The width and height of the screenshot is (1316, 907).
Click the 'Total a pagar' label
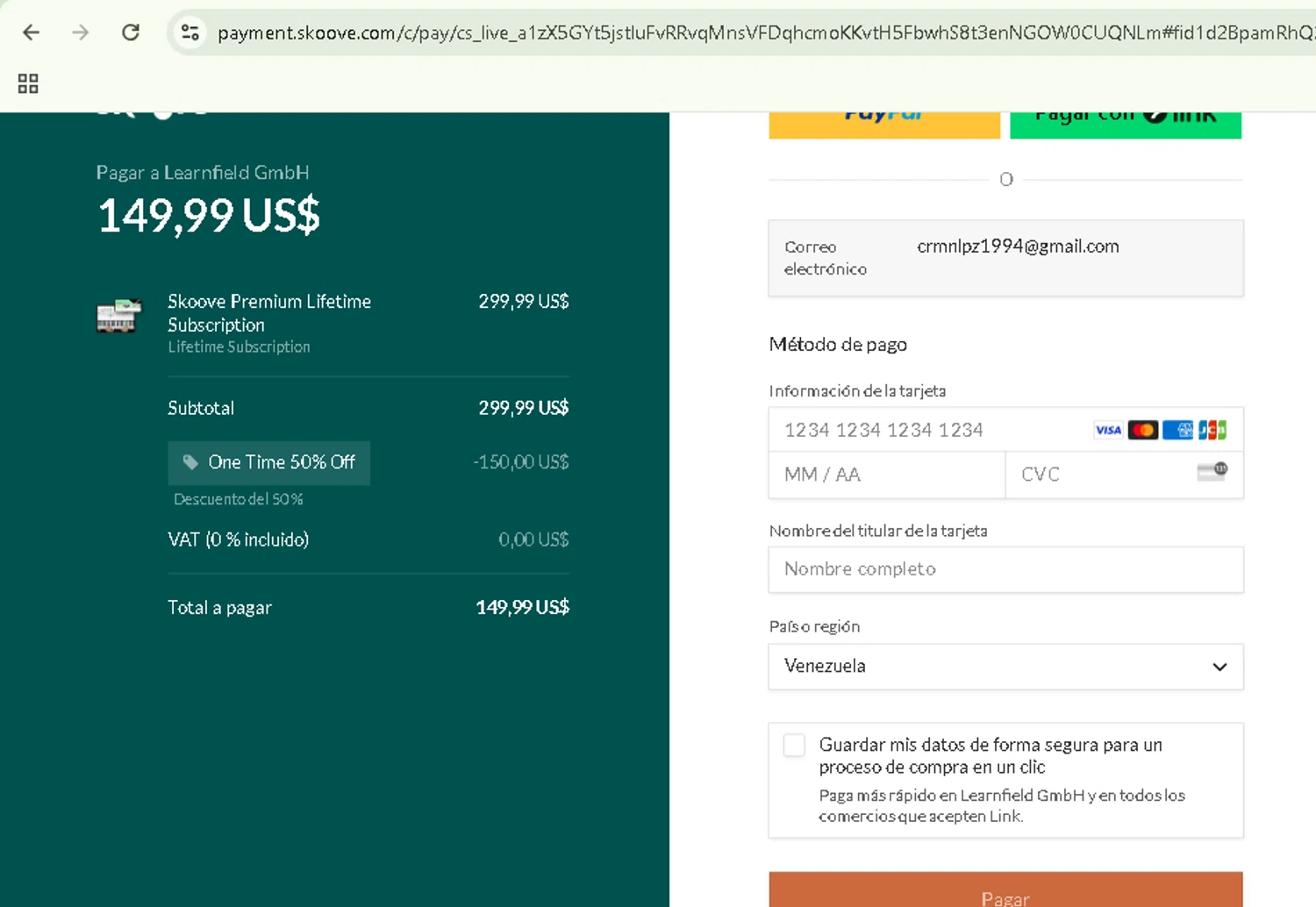[220, 608]
